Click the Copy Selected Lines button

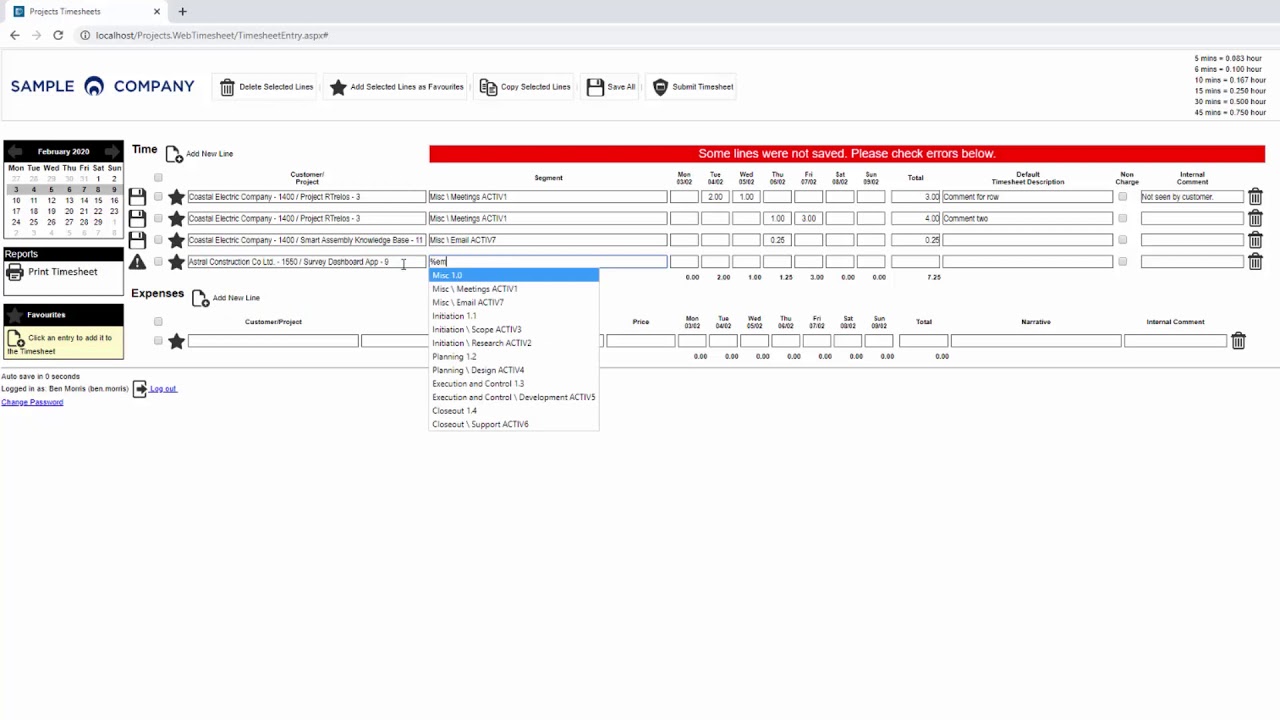525,87
